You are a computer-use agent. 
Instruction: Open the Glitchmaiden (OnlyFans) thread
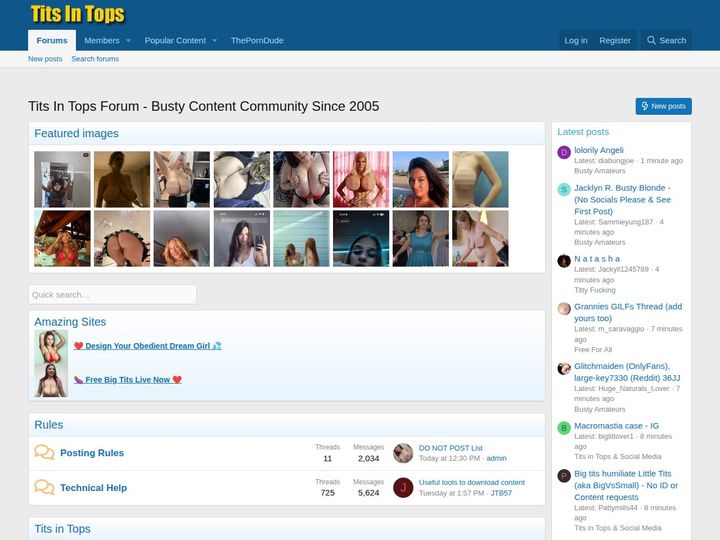(x=627, y=372)
